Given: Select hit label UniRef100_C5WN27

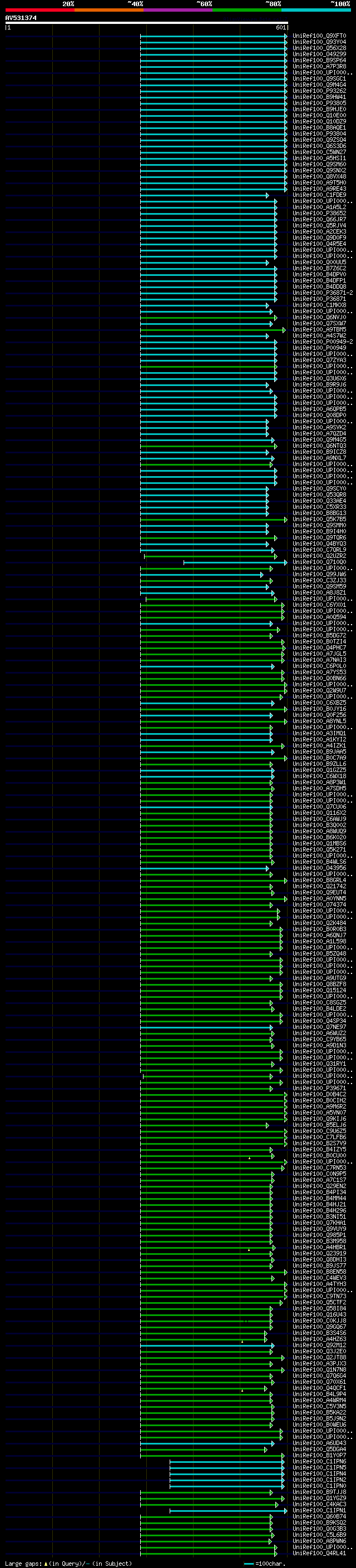Looking at the screenshot, I should point(319,152).
